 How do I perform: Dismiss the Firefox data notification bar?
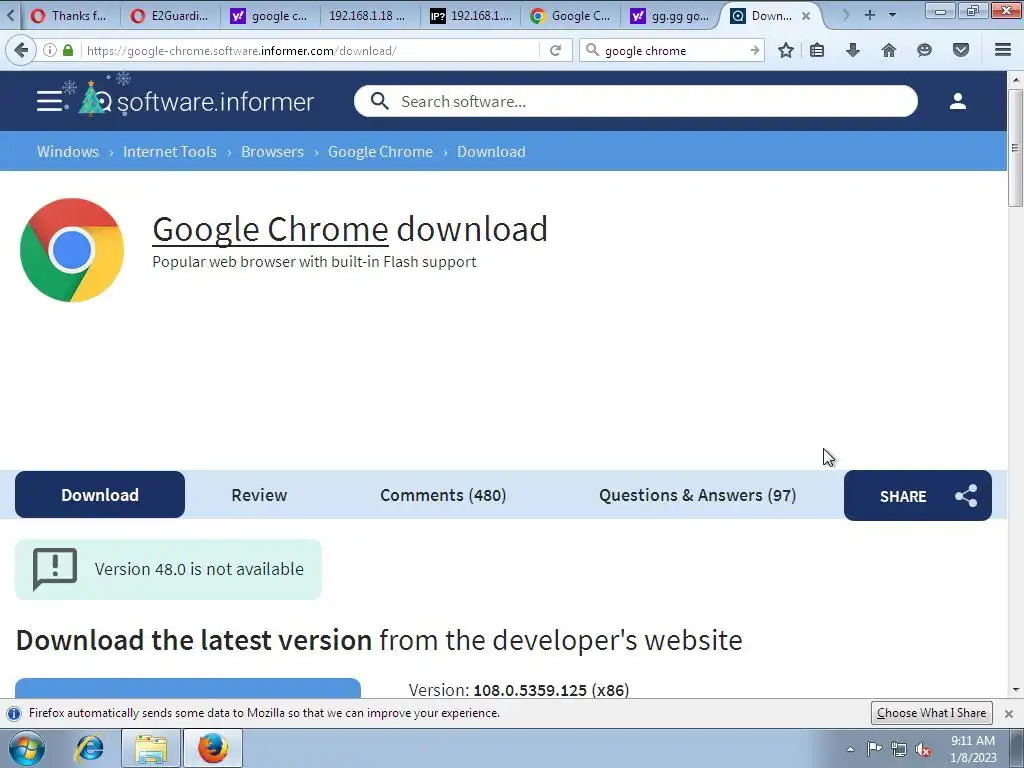tap(1009, 713)
